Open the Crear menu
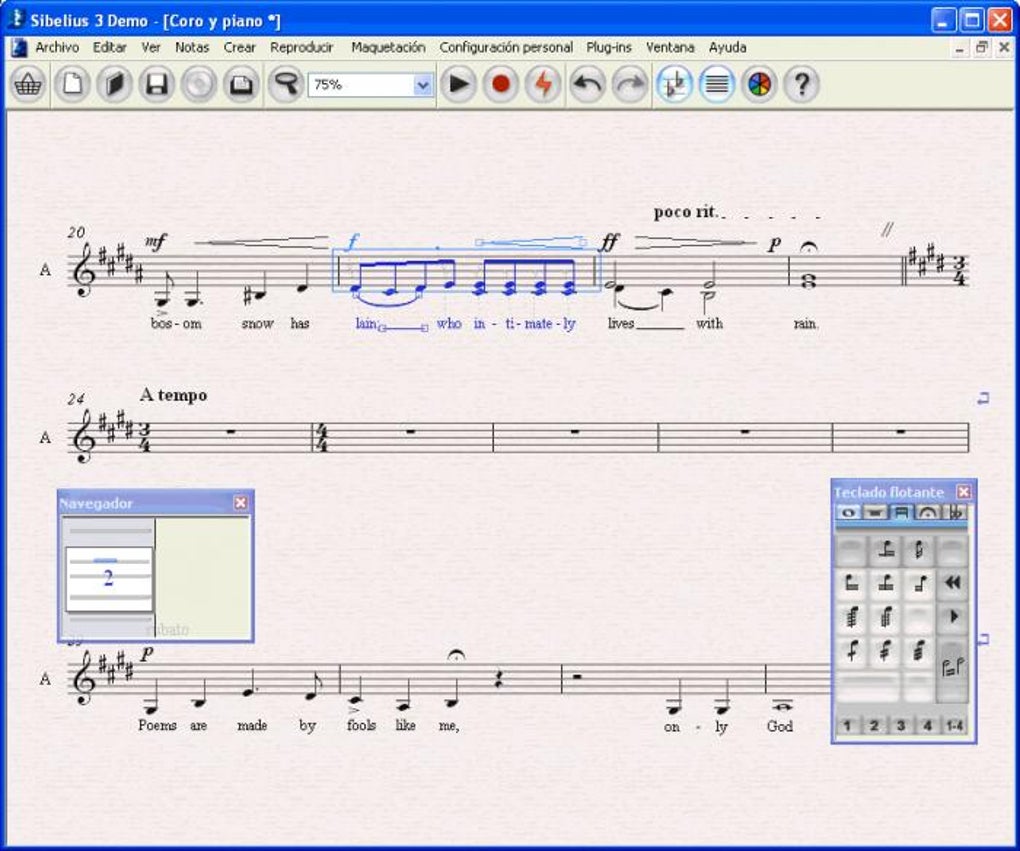 [239, 47]
